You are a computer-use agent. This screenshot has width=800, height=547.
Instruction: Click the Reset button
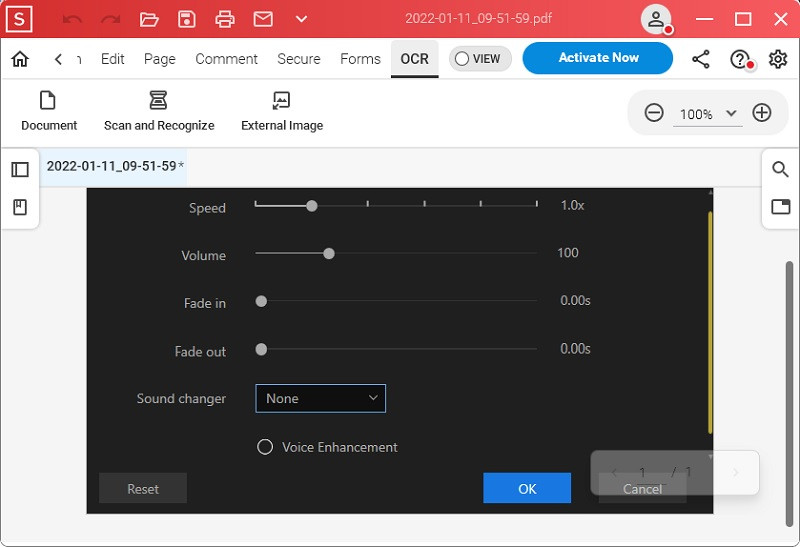click(x=143, y=488)
